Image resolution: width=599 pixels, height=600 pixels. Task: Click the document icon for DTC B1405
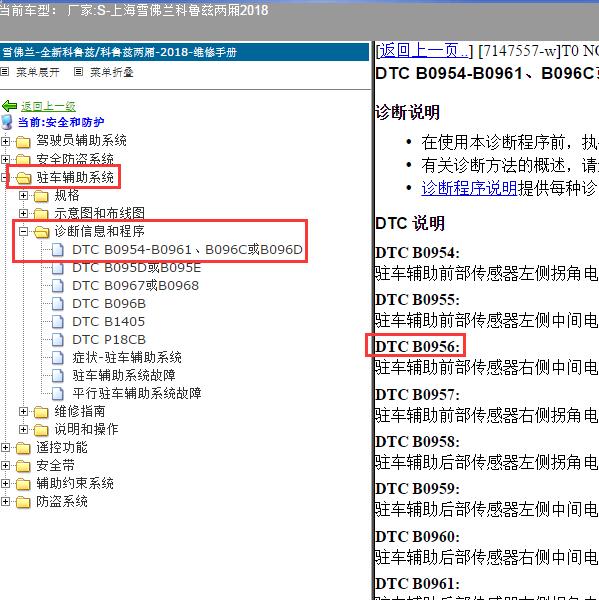(x=58, y=321)
